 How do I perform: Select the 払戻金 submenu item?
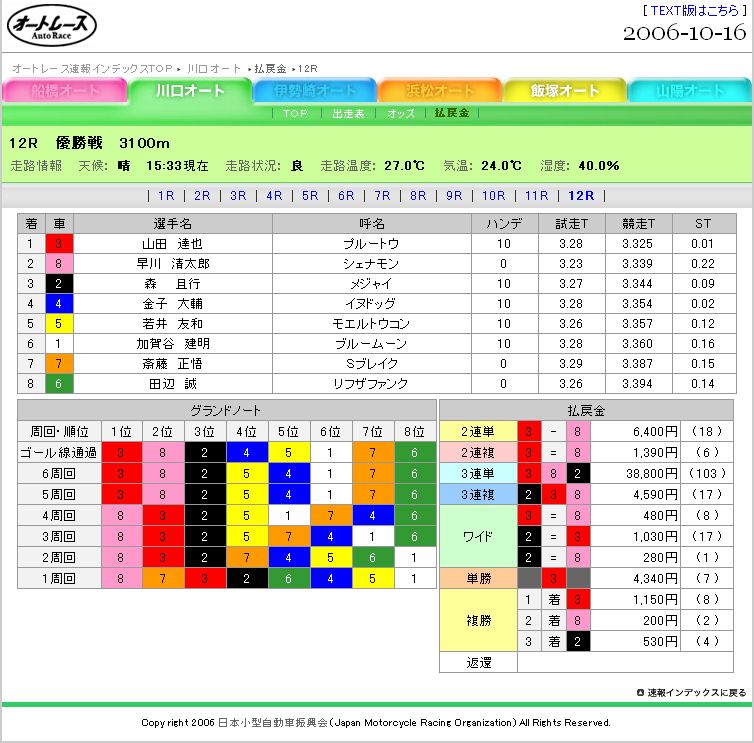[x=452, y=113]
